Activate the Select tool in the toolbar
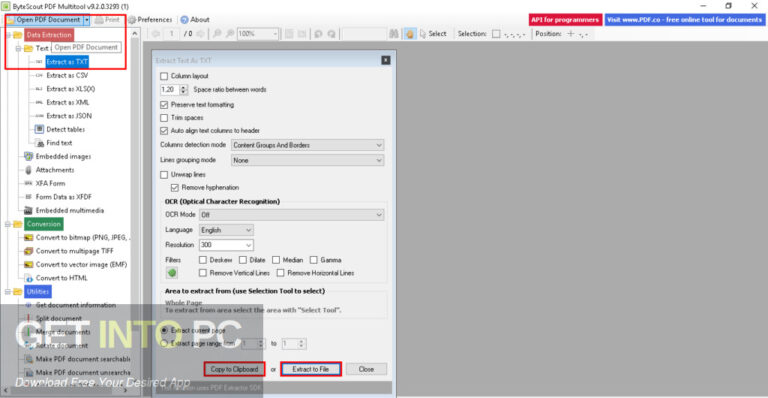Viewport: 768px width, 398px height. coord(433,34)
